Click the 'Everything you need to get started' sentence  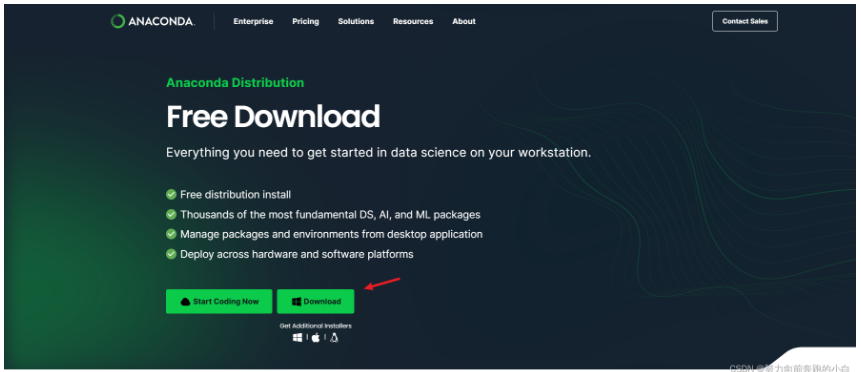point(378,153)
